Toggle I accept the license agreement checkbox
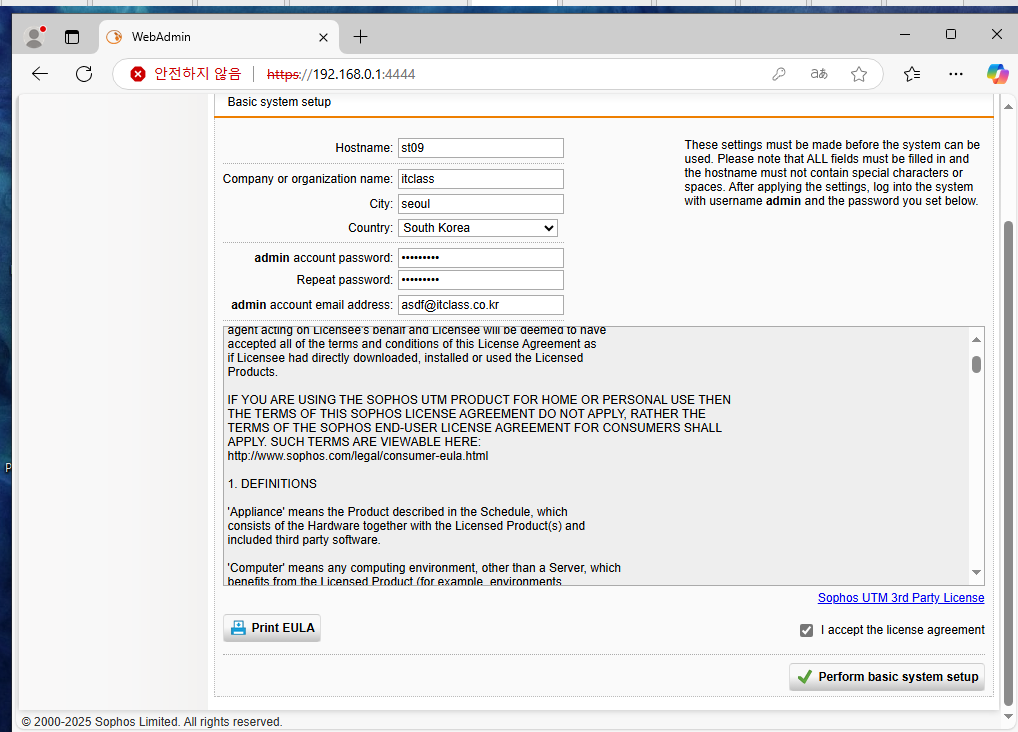The height and width of the screenshot is (732, 1018). point(806,631)
